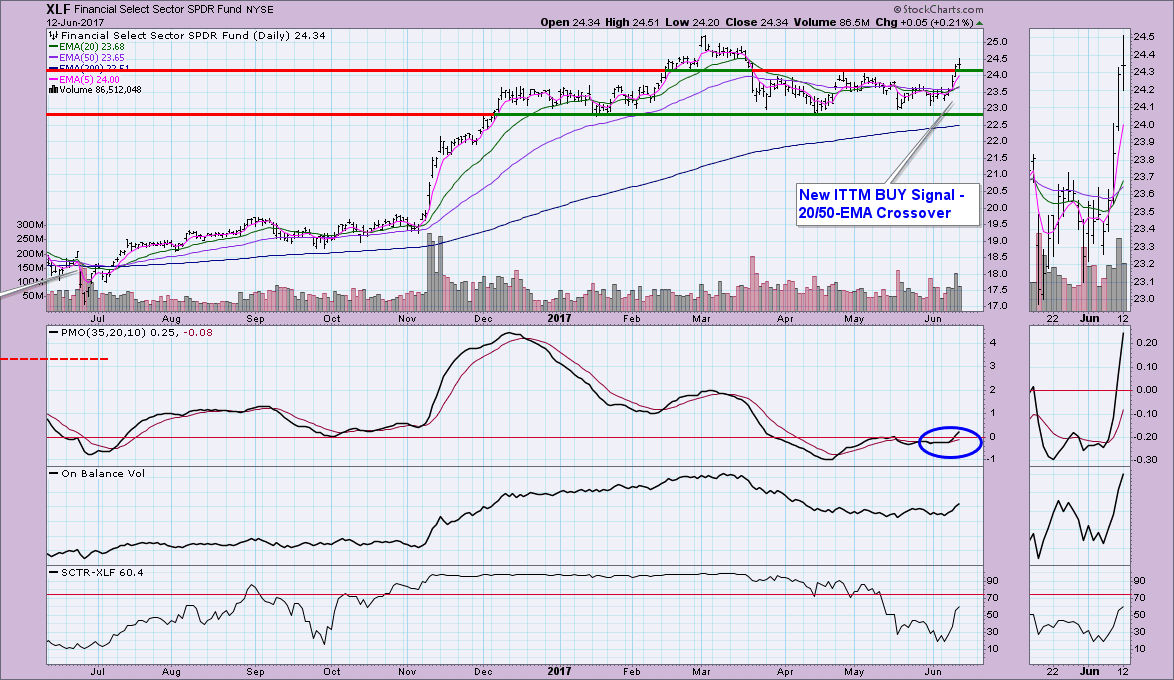Click the 22 date label on bottom zoom axis
The height and width of the screenshot is (680, 1174).
[1053, 671]
